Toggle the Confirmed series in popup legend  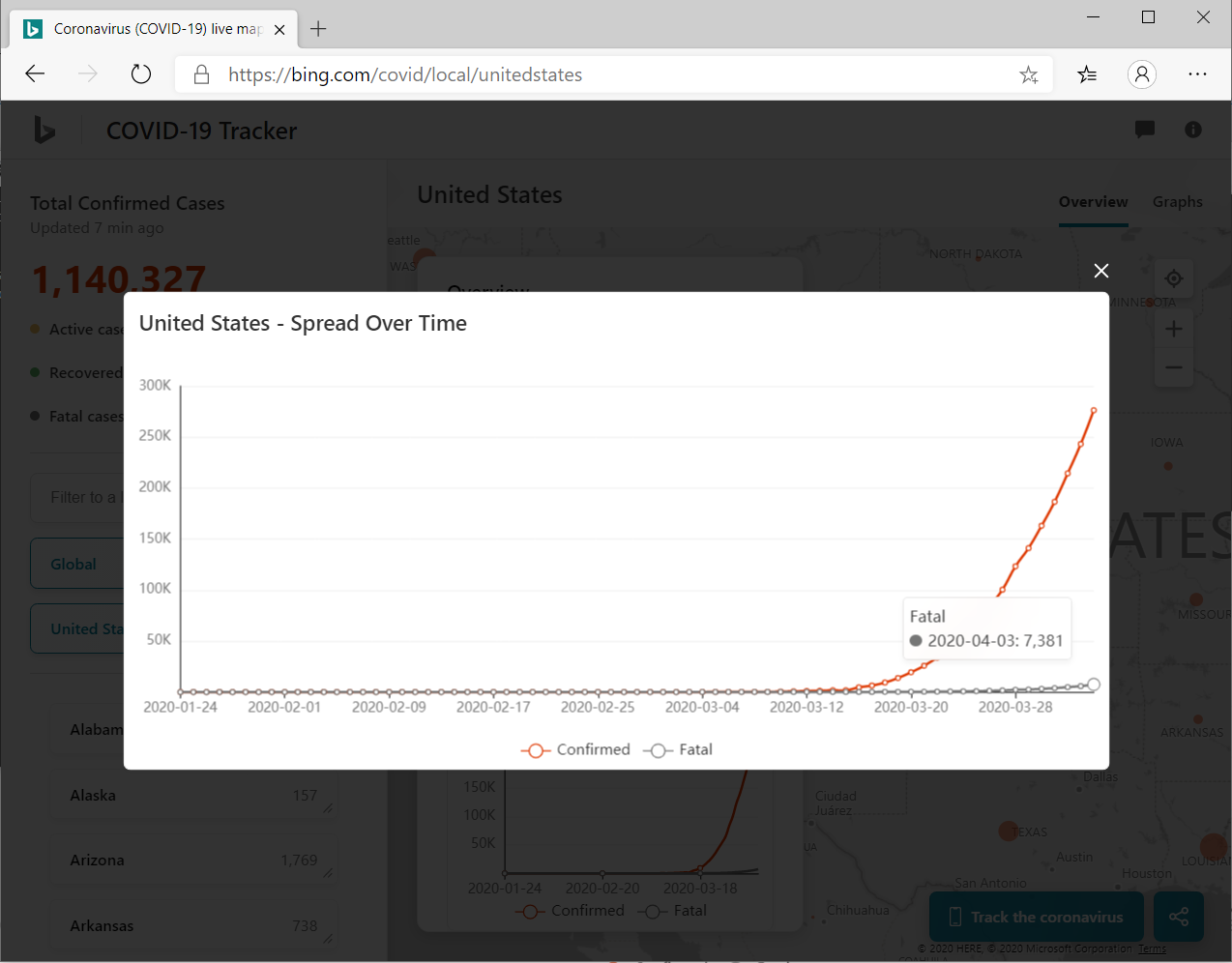(x=575, y=749)
